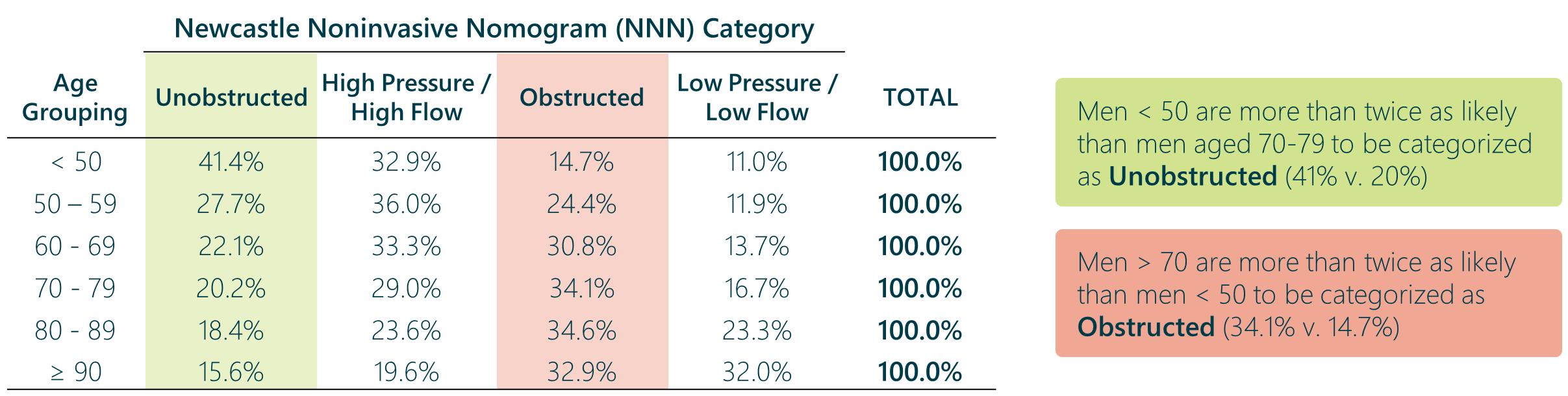
Task: Click the 70 - 79 age row label
Action: coord(75,288)
